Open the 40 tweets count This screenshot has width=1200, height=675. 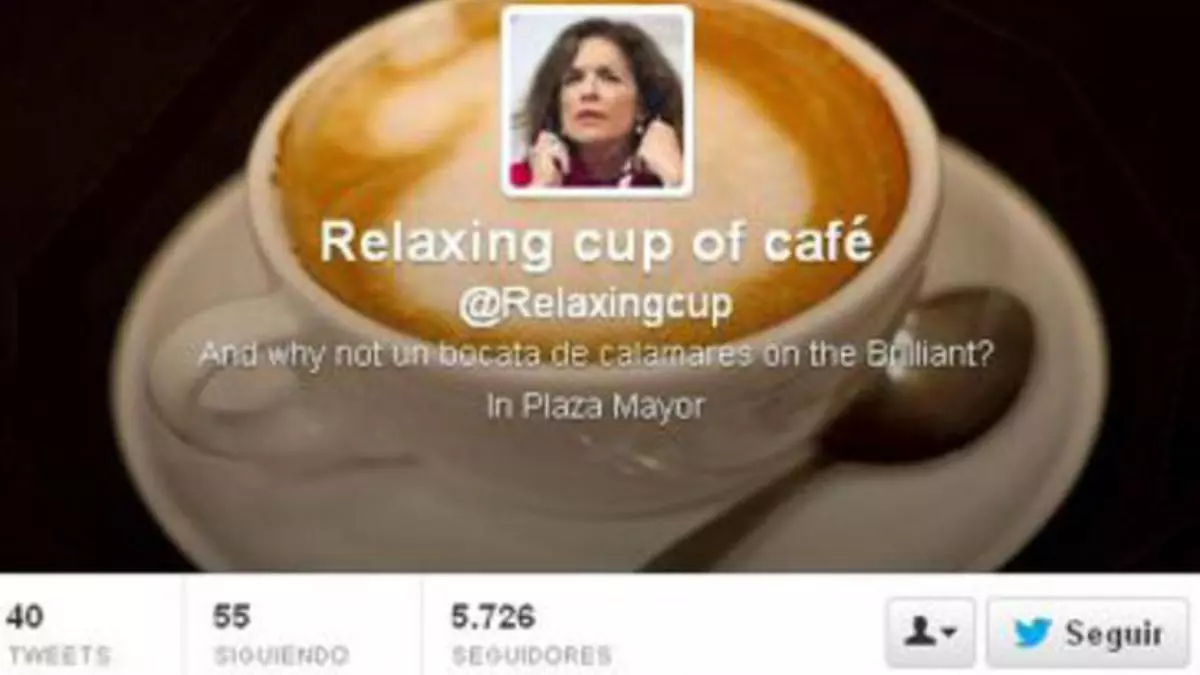click(x=25, y=617)
